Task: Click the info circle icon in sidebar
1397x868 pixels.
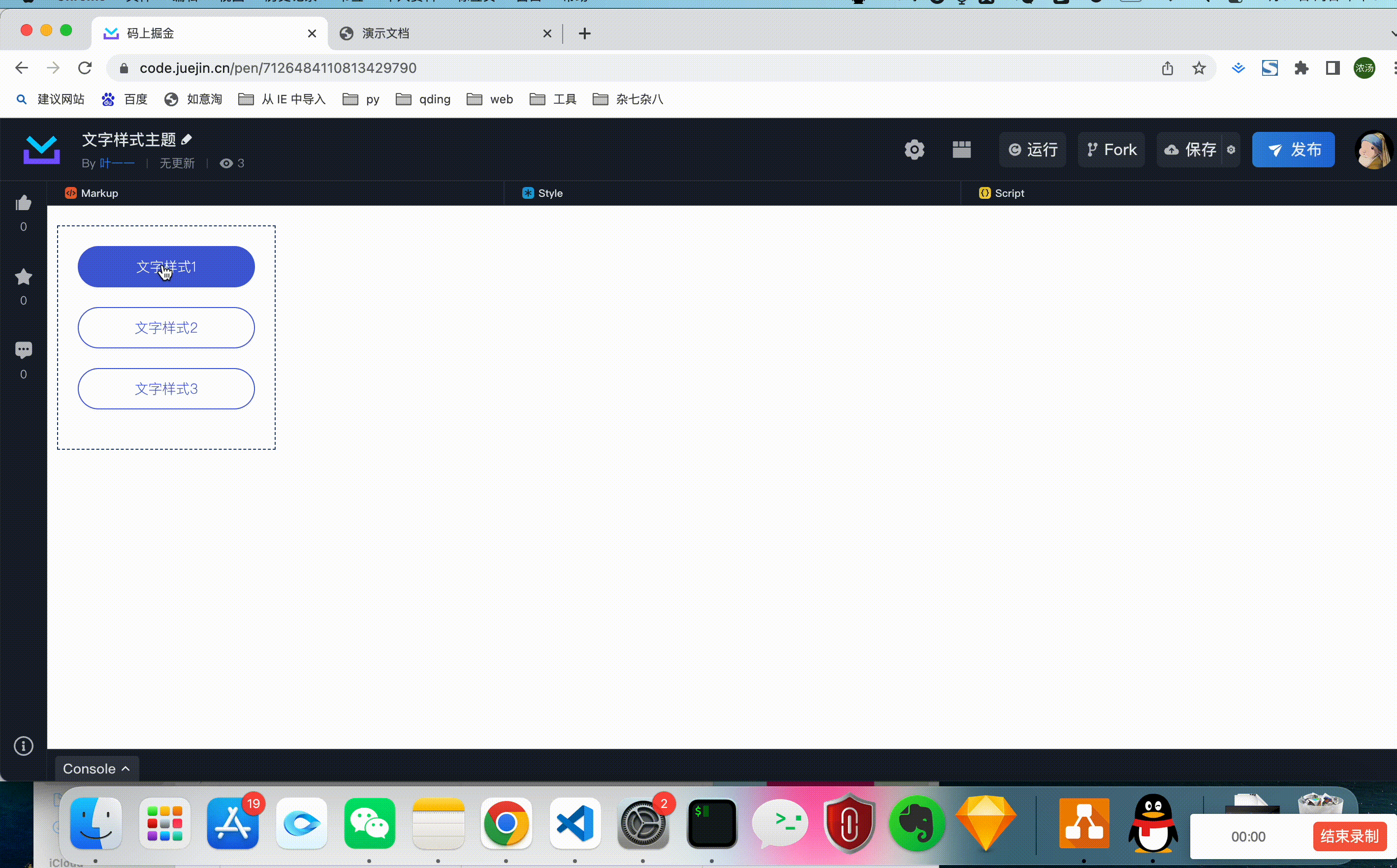Action: coord(24,746)
